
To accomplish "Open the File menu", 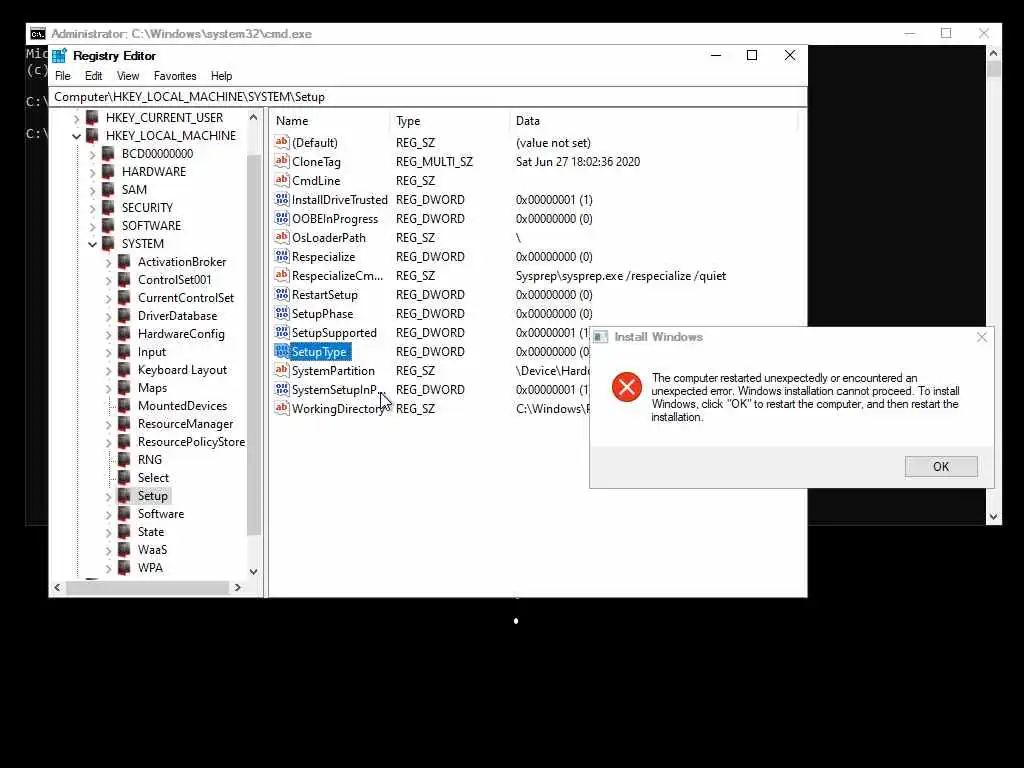I will click(x=63, y=76).
